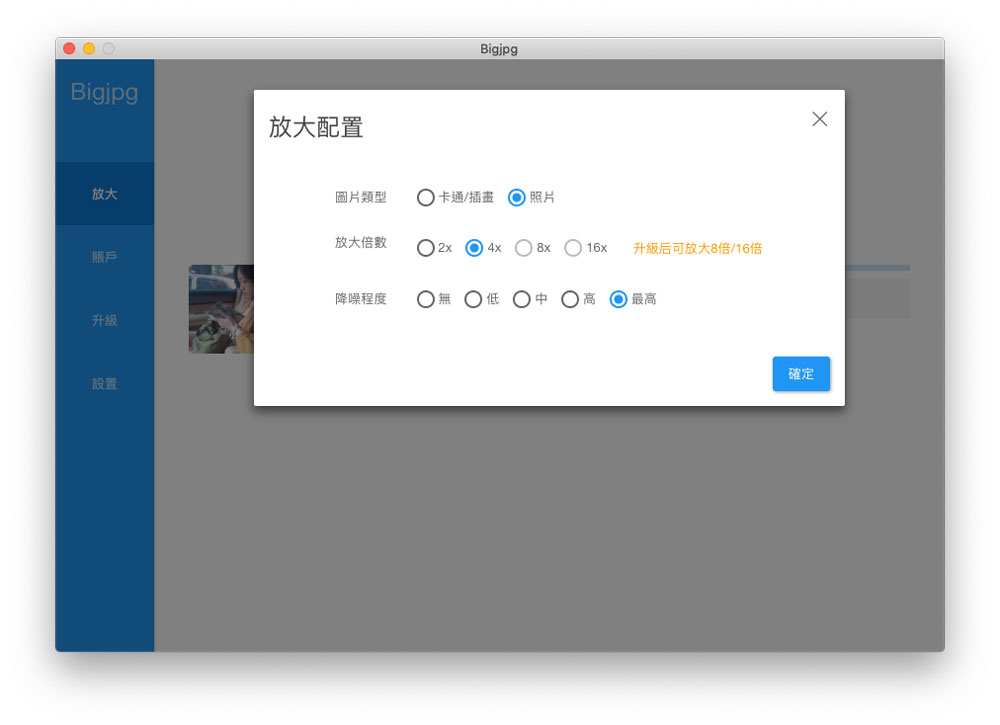Image resolution: width=1000 pixels, height=725 pixels.
Task: Choose 2x upscale factor
Action: coord(426,248)
